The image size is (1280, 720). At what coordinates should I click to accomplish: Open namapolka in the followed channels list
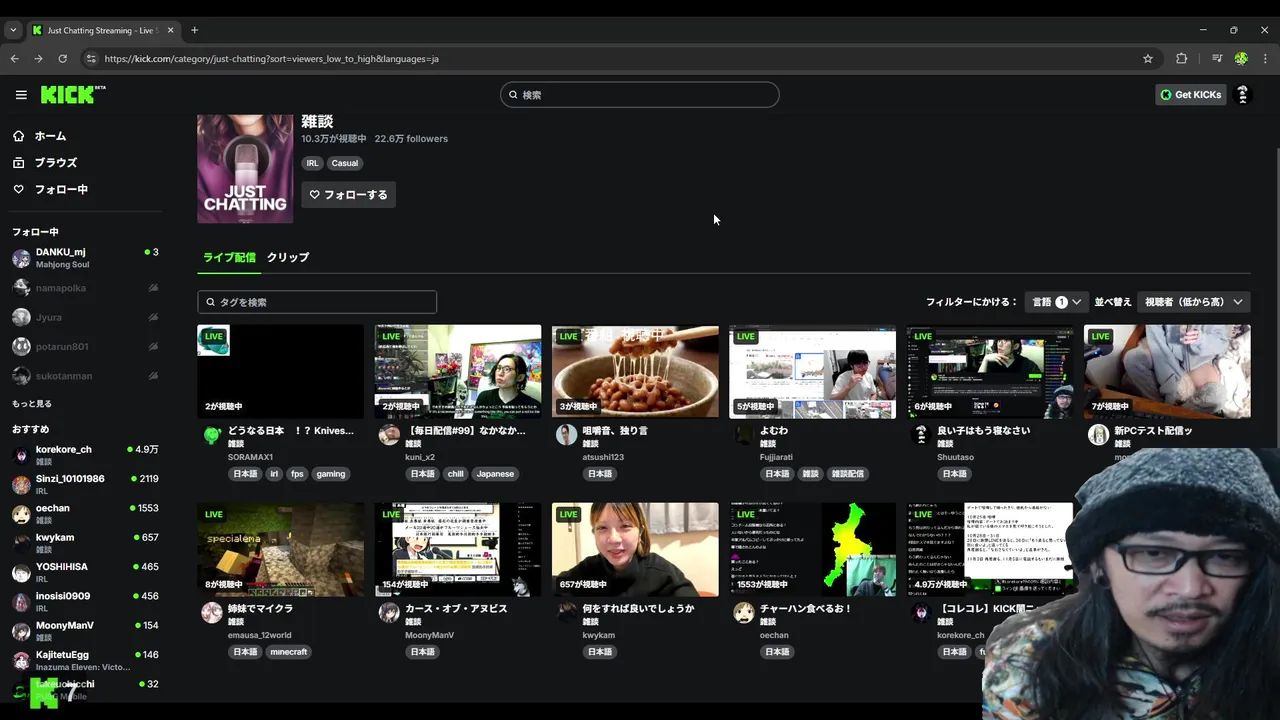tap(85, 288)
